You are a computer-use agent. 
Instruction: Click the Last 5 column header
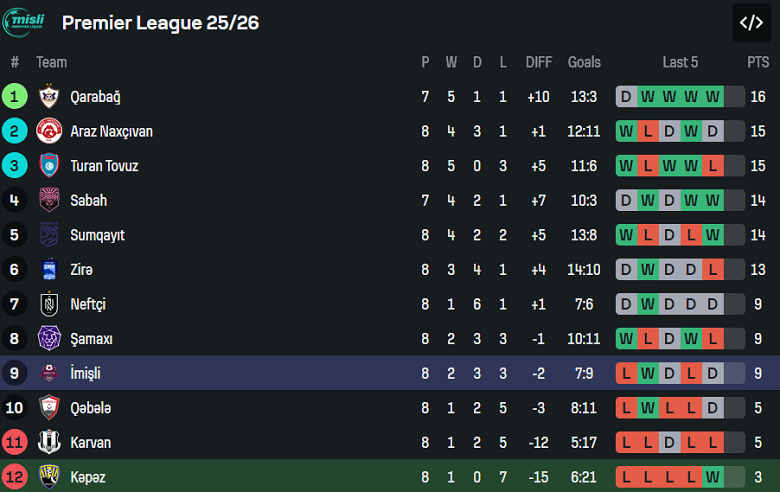pyautogui.click(x=680, y=62)
